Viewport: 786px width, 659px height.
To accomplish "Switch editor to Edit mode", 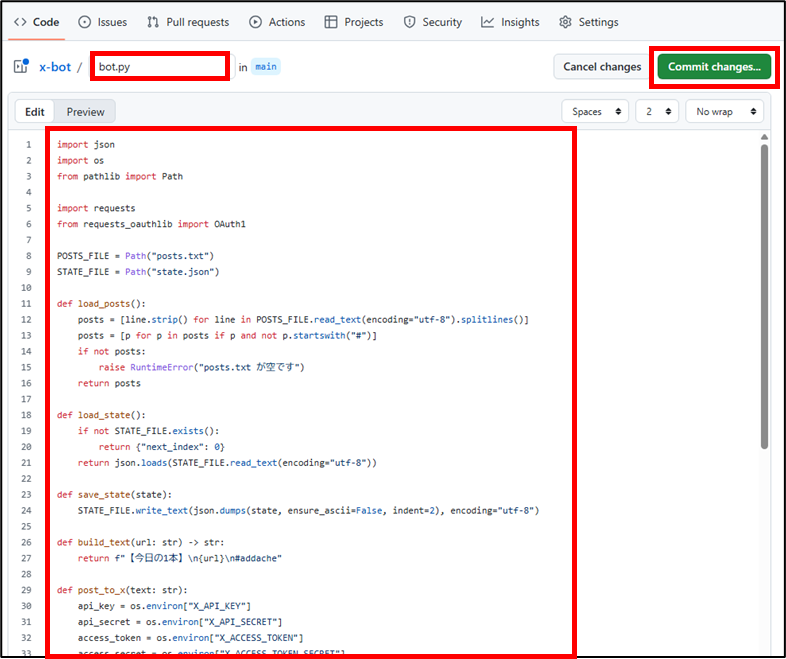I will 35,112.
